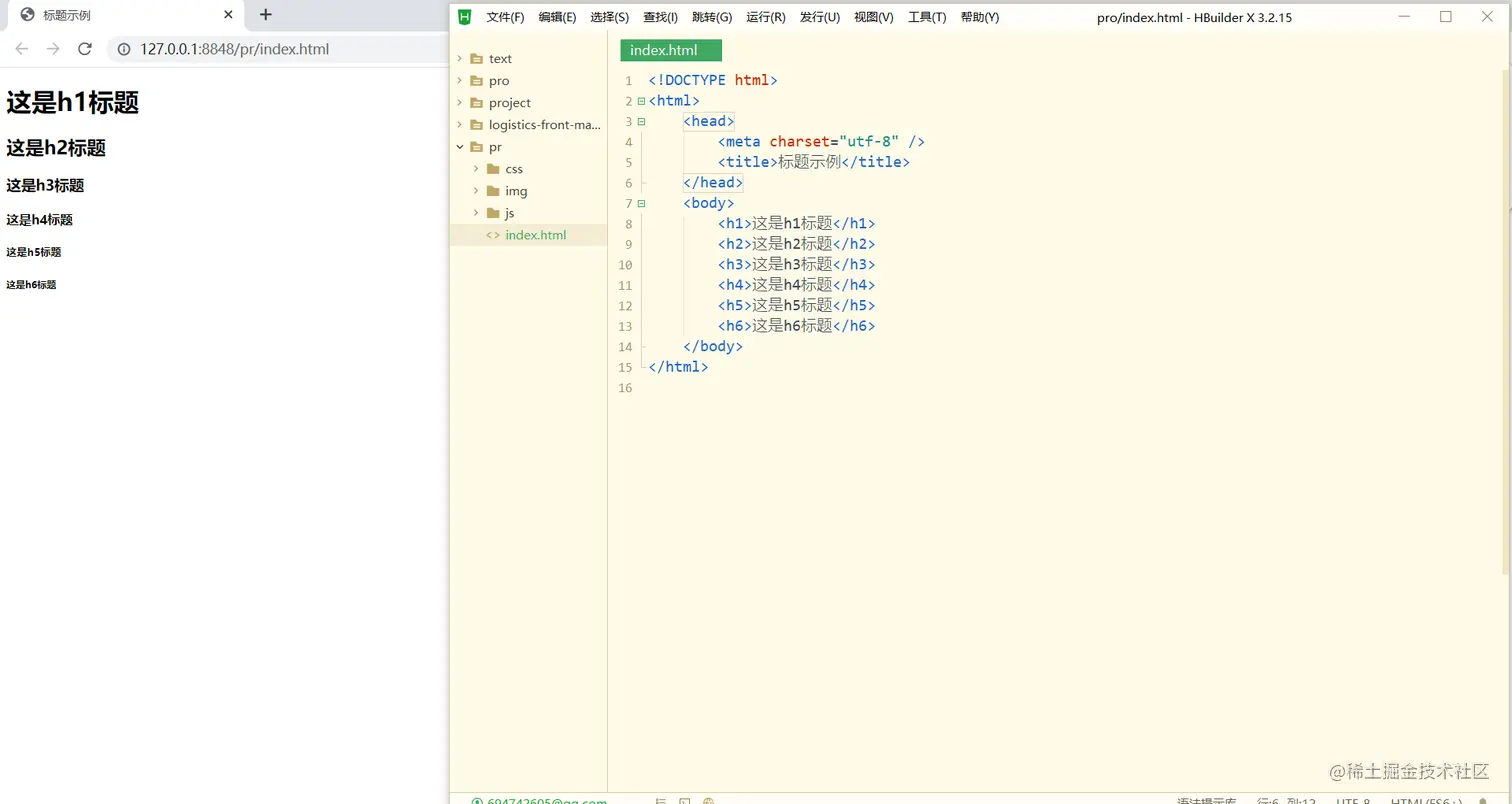Select the 标题示例 browser tab
The height and width of the screenshot is (804, 1512).
point(125,15)
